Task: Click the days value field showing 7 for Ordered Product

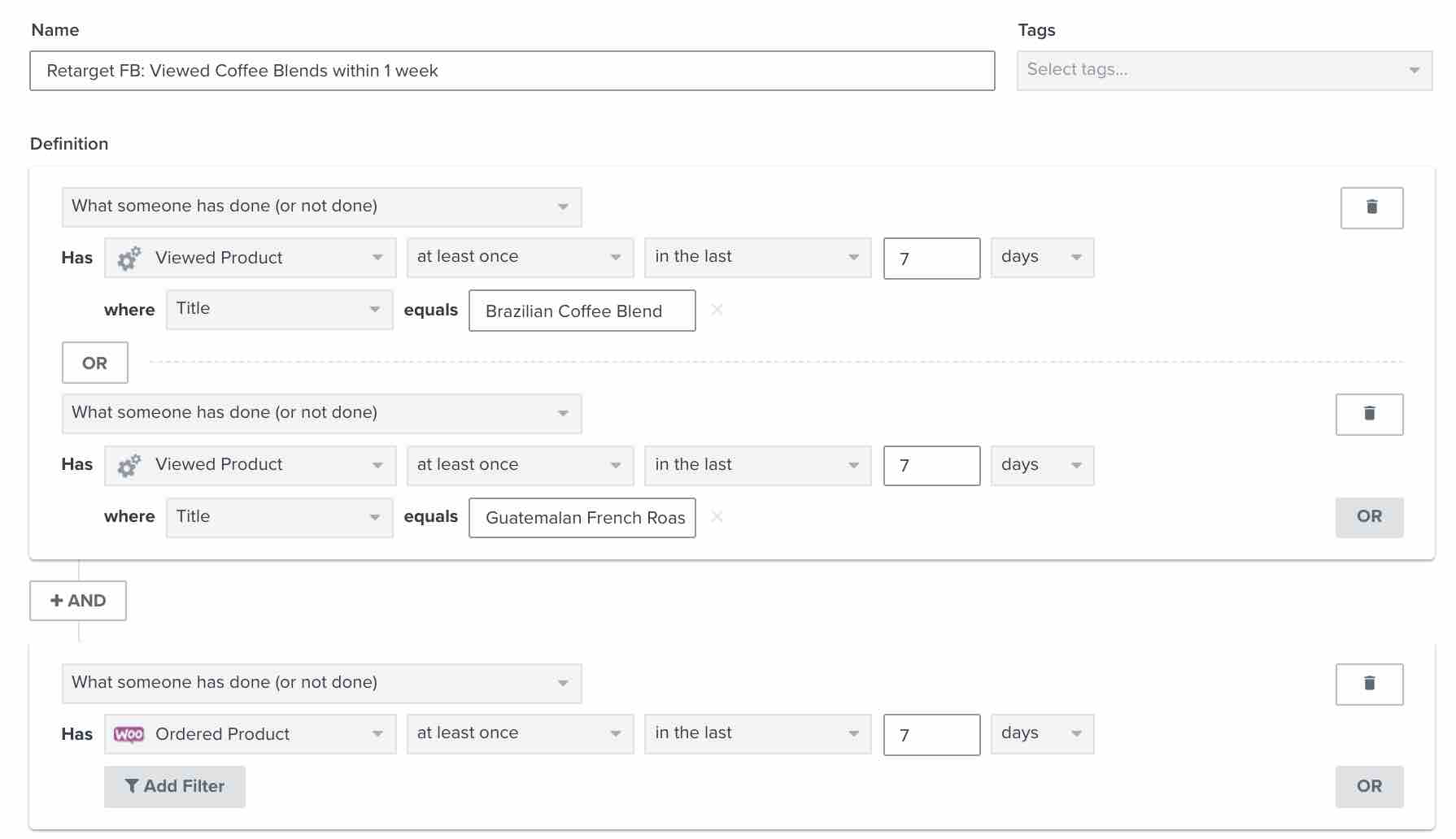Action: click(931, 734)
